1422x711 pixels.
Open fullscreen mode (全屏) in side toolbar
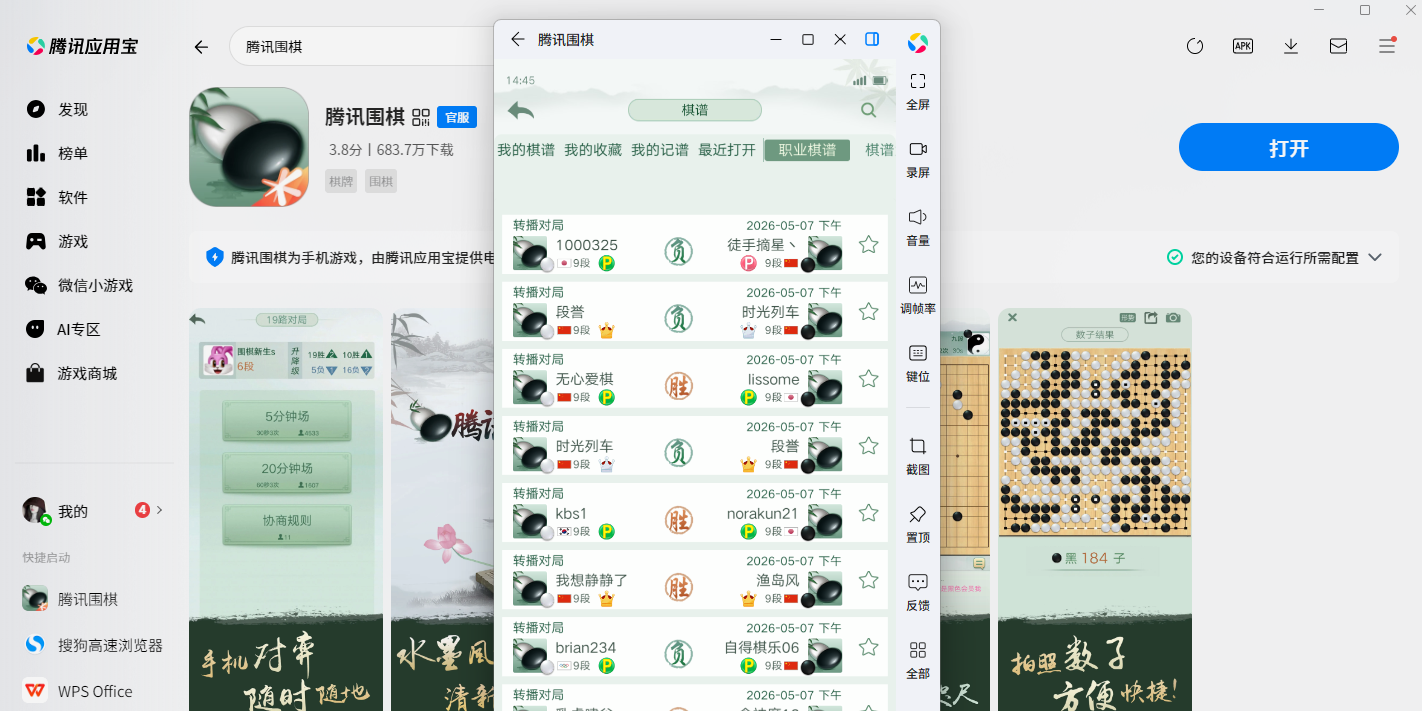click(x=918, y=90)
